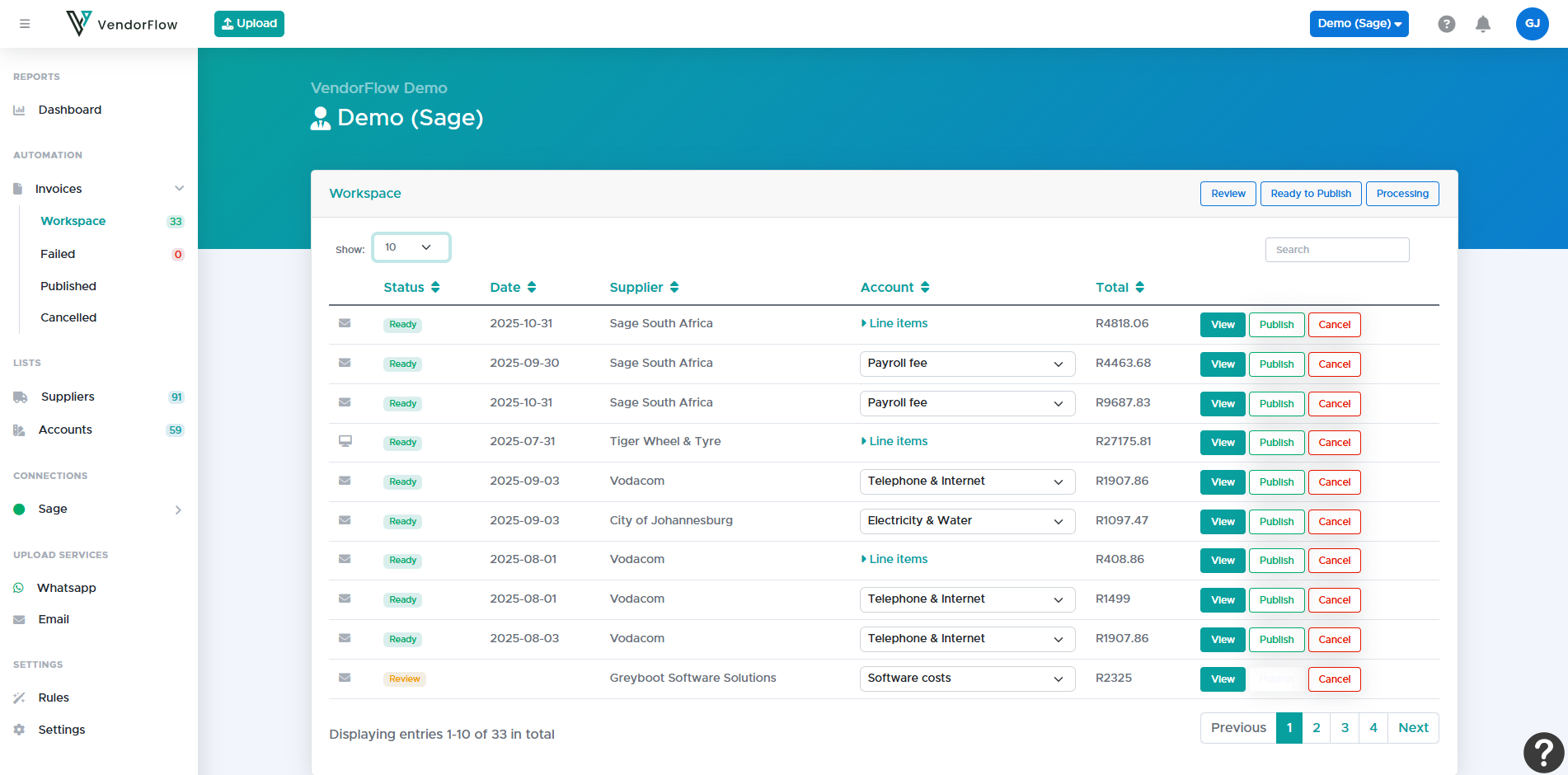The image size is (1568, 775).
Task: Jump to page 4
Action: coord(1373,728)
